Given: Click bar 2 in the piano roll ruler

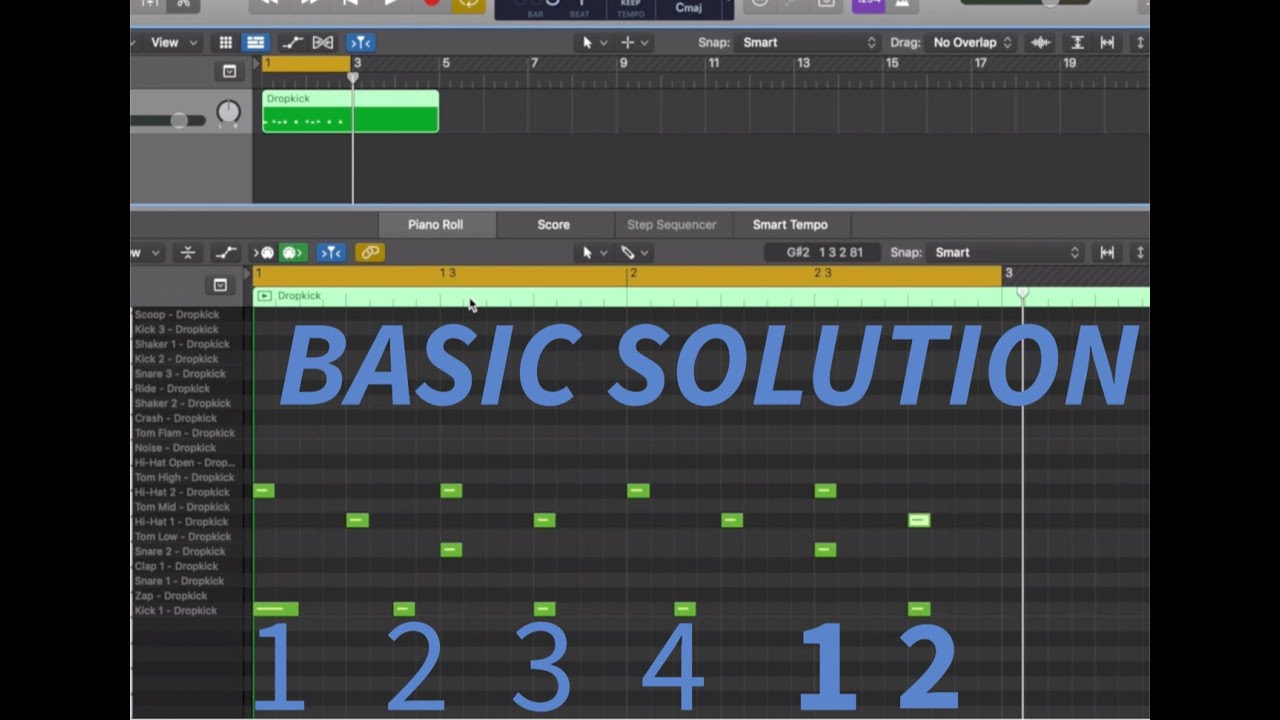Looking at the screenshot, I should (x=632, y=273).
